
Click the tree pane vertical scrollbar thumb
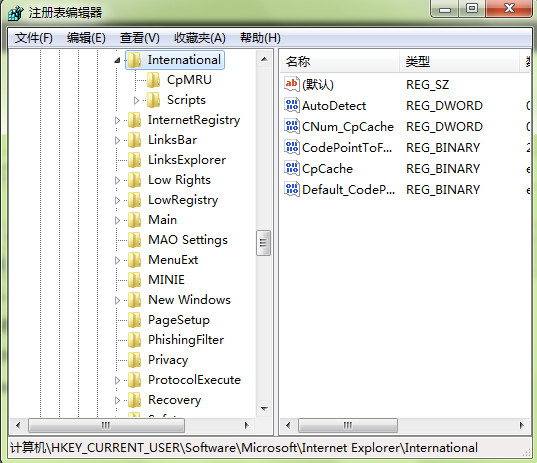[264, 243]
